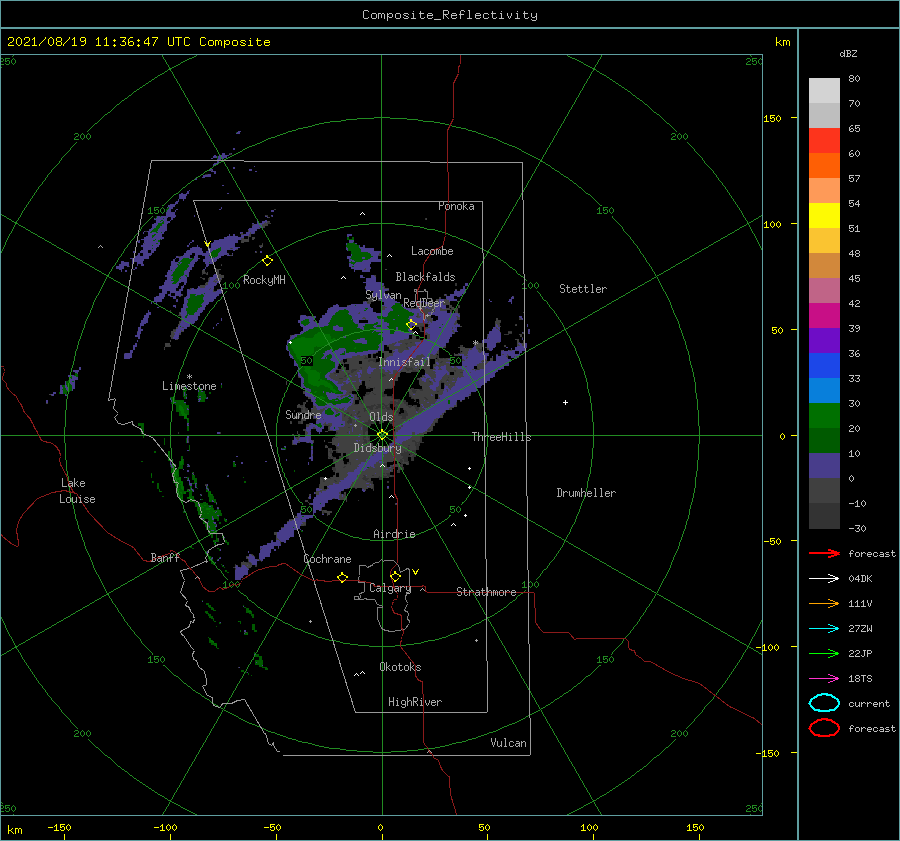This screenshot has height=841, width=900.
Task: Click the RockyMH label
Action: click(264, 280)
